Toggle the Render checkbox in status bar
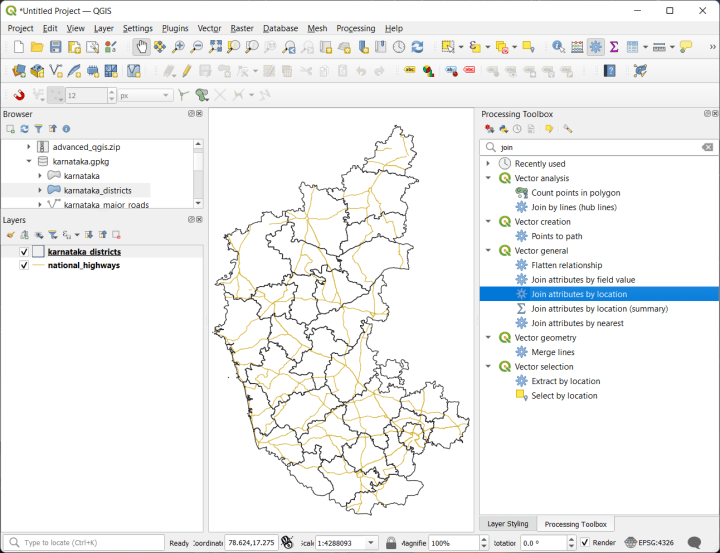The height and width of the screenshot is (553, 720). point(585,542)
